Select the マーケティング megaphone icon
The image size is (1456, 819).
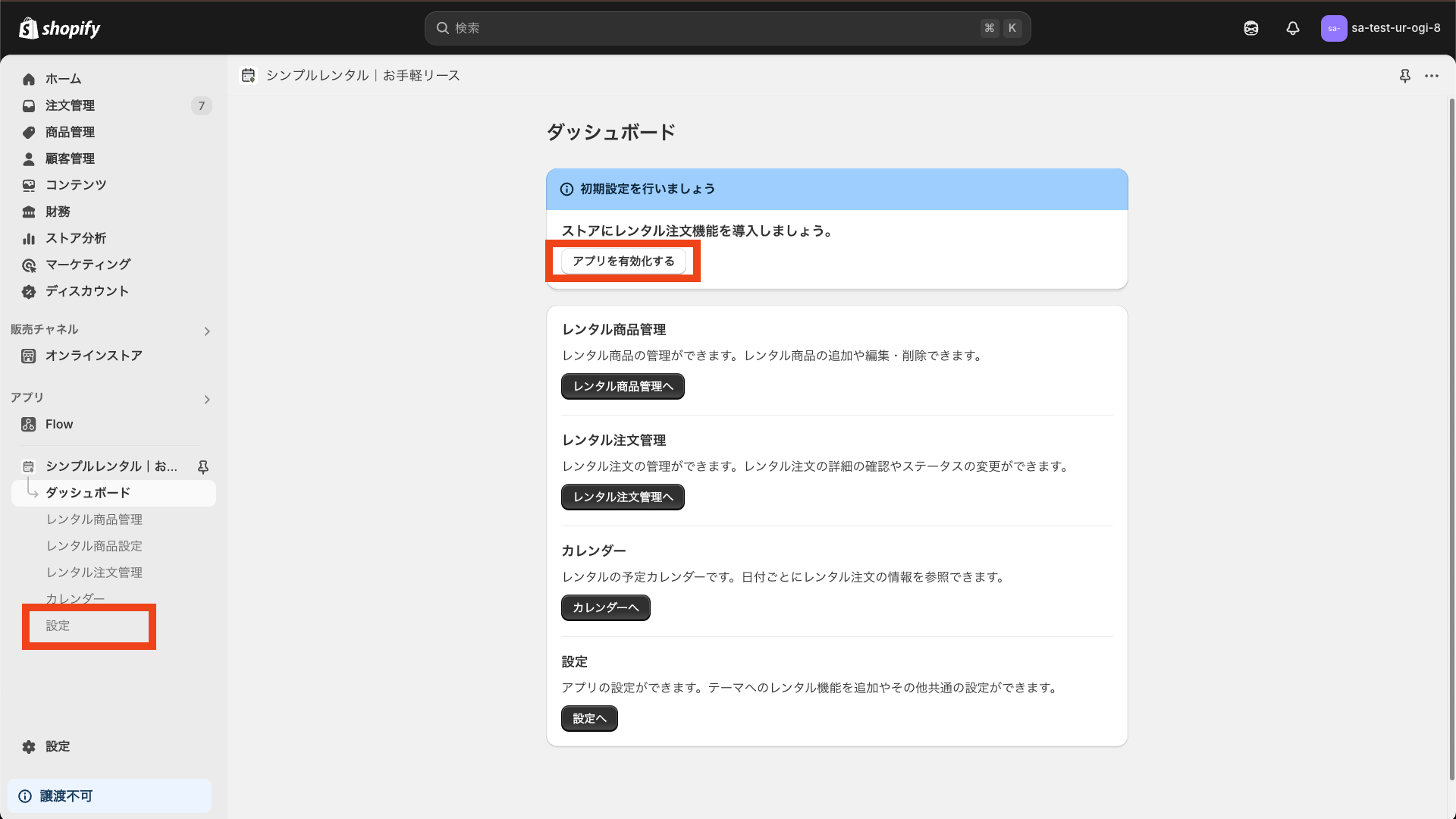28,265
